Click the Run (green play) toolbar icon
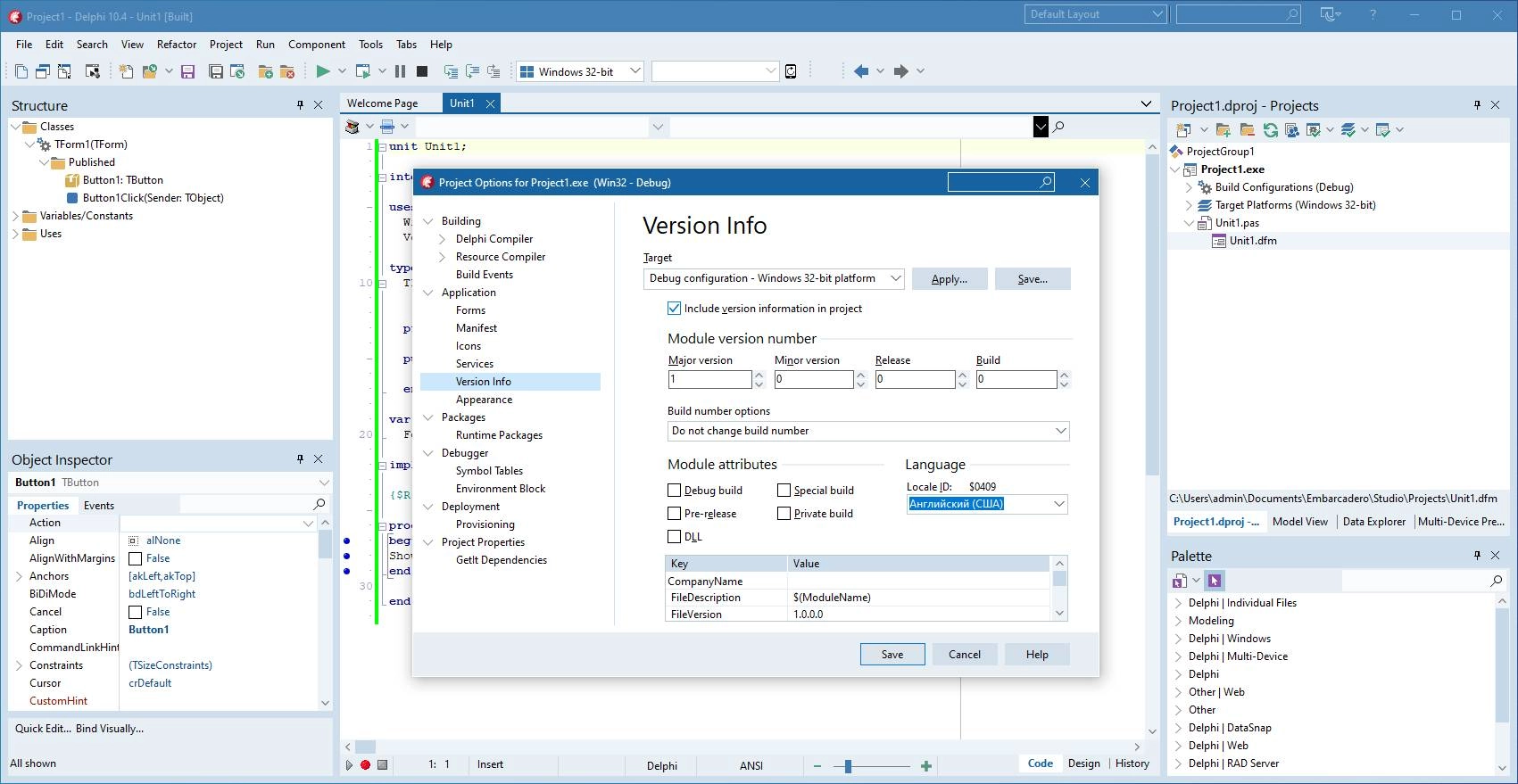The height and width of the screenshot is (784, 1518). pos(323,71)
